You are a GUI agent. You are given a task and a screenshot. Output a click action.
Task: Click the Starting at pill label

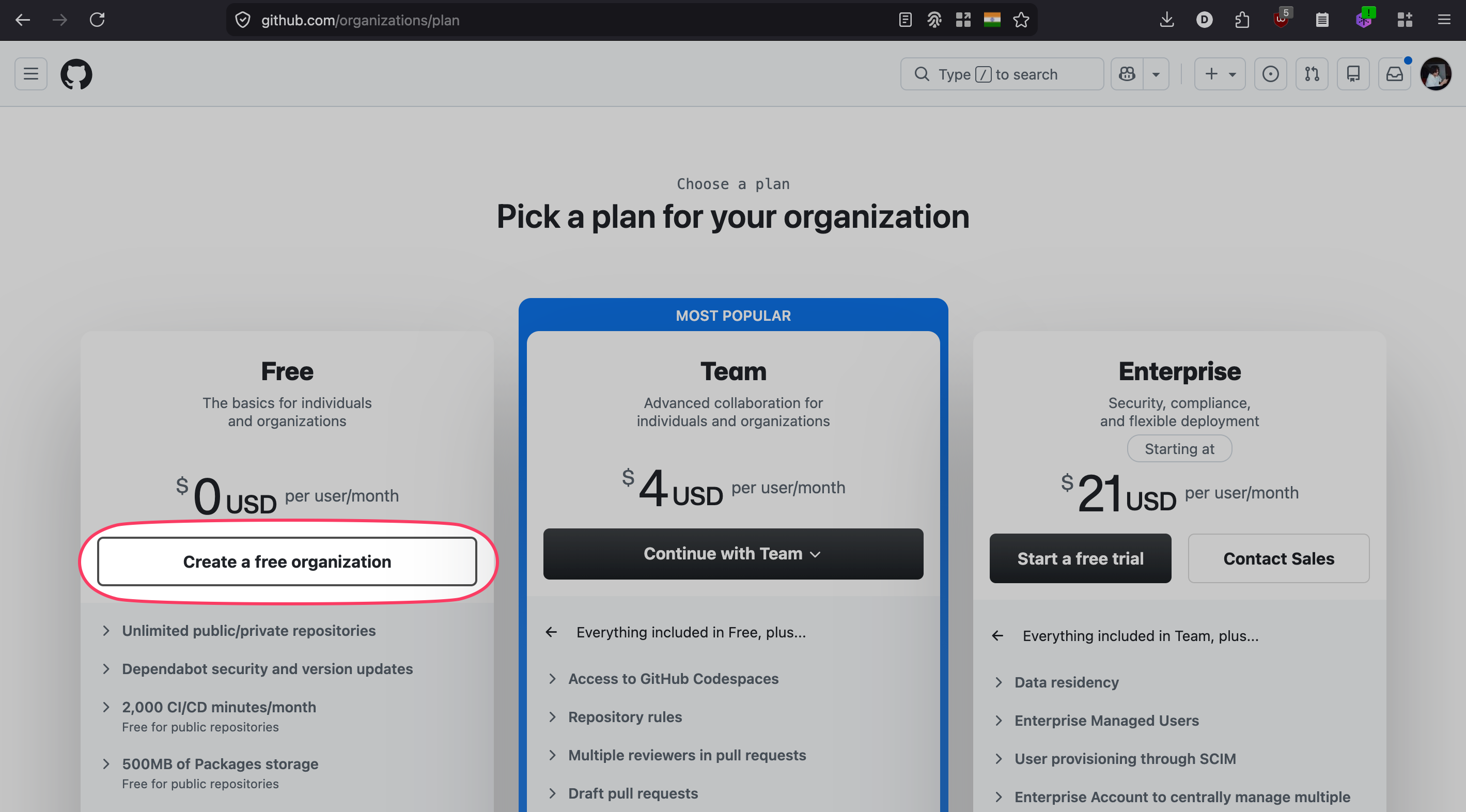tap(1179, 449)
